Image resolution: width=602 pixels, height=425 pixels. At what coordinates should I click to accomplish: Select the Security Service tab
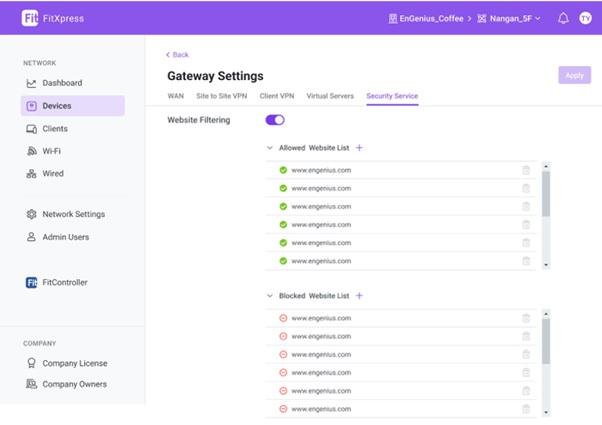pos(392,96)
